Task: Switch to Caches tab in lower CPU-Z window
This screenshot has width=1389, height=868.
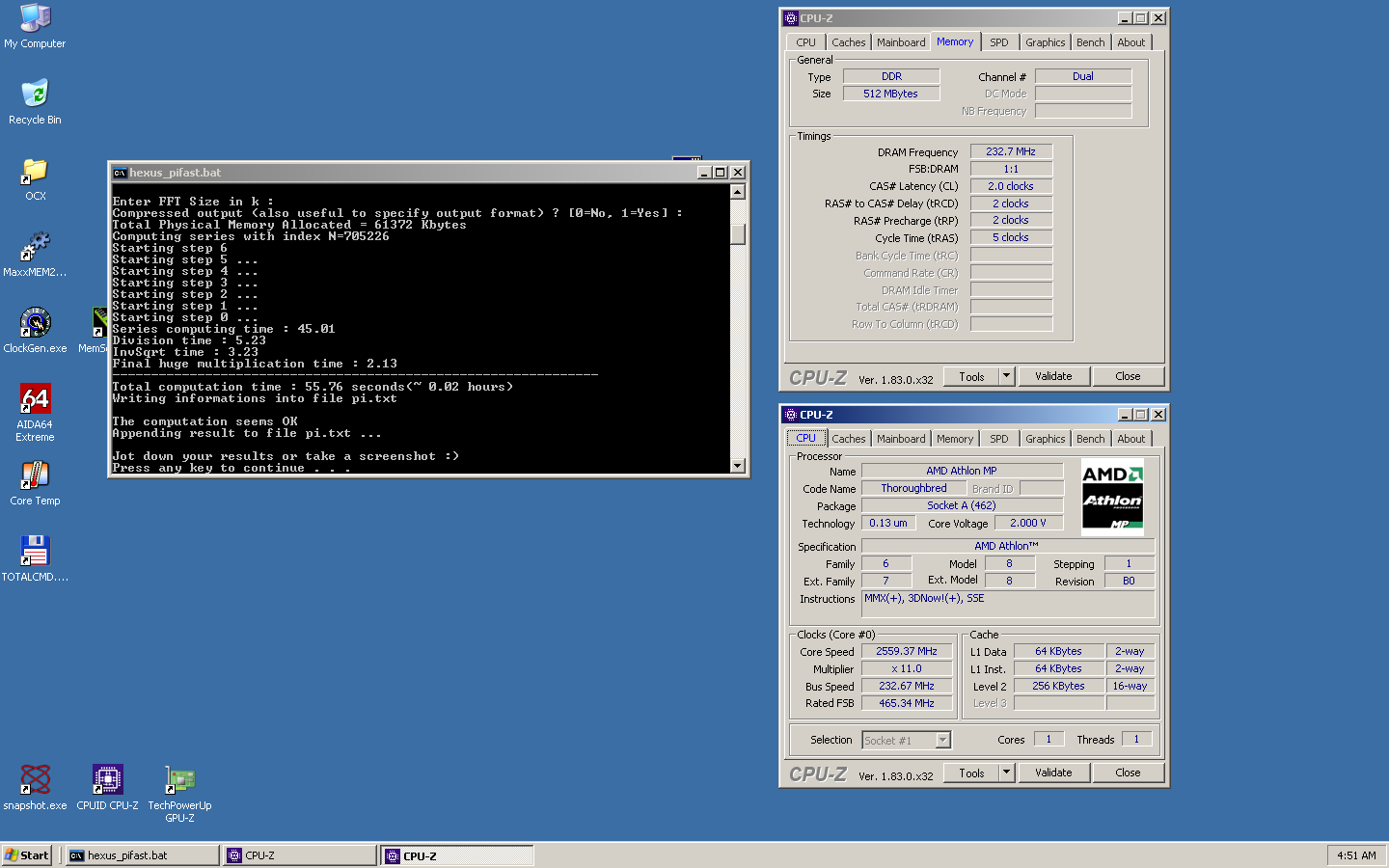Action: coord(848,439)
